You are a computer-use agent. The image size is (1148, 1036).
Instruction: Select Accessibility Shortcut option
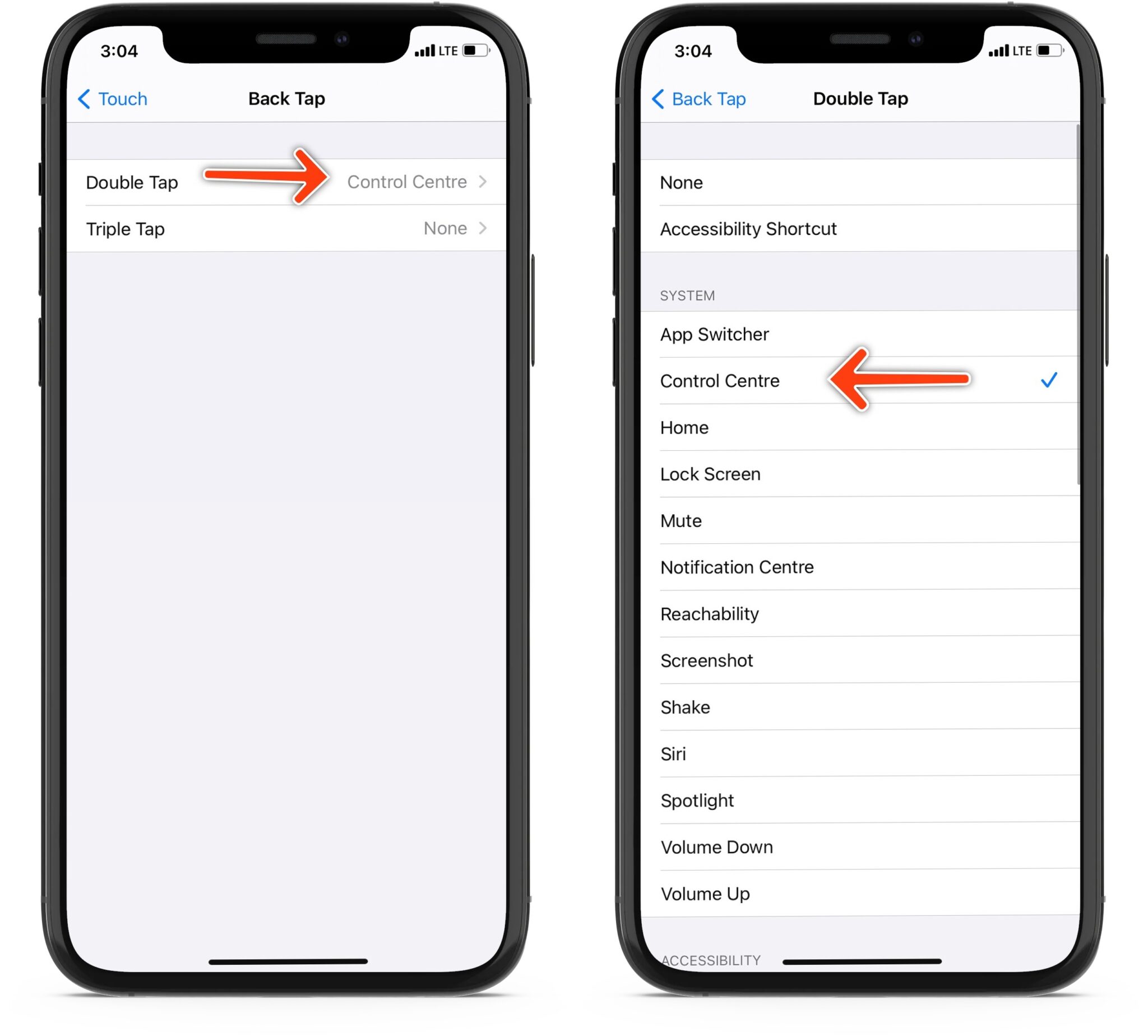pyautogui.click(x=857, y=229)
